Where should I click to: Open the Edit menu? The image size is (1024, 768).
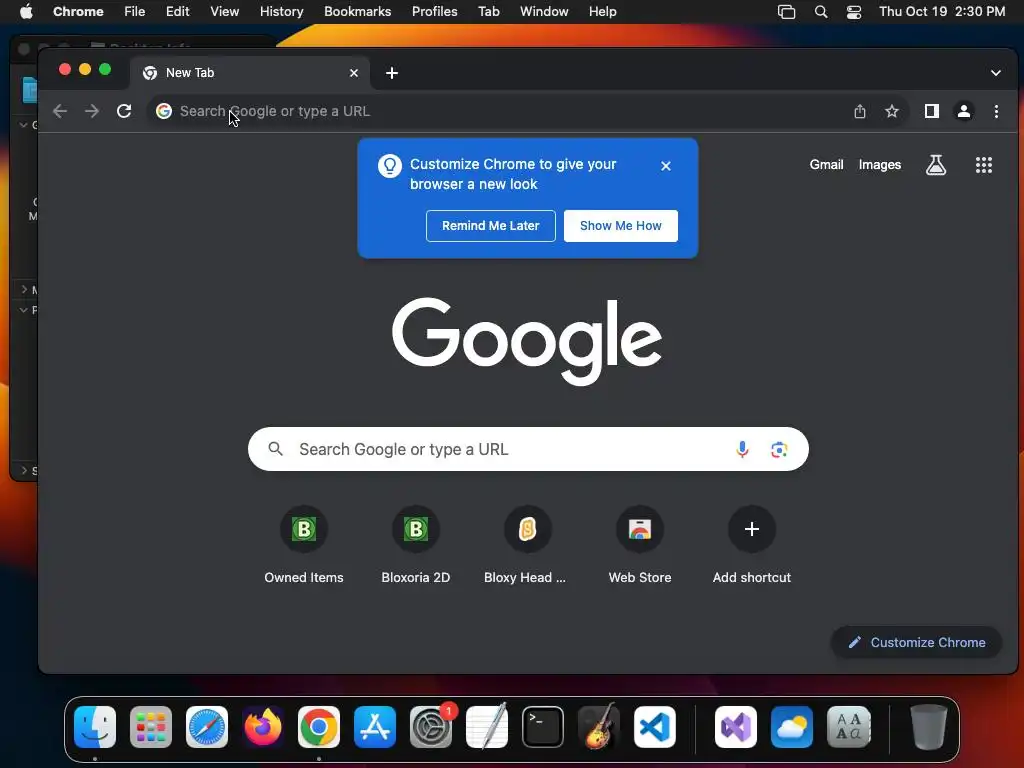[x=178, y=12]
